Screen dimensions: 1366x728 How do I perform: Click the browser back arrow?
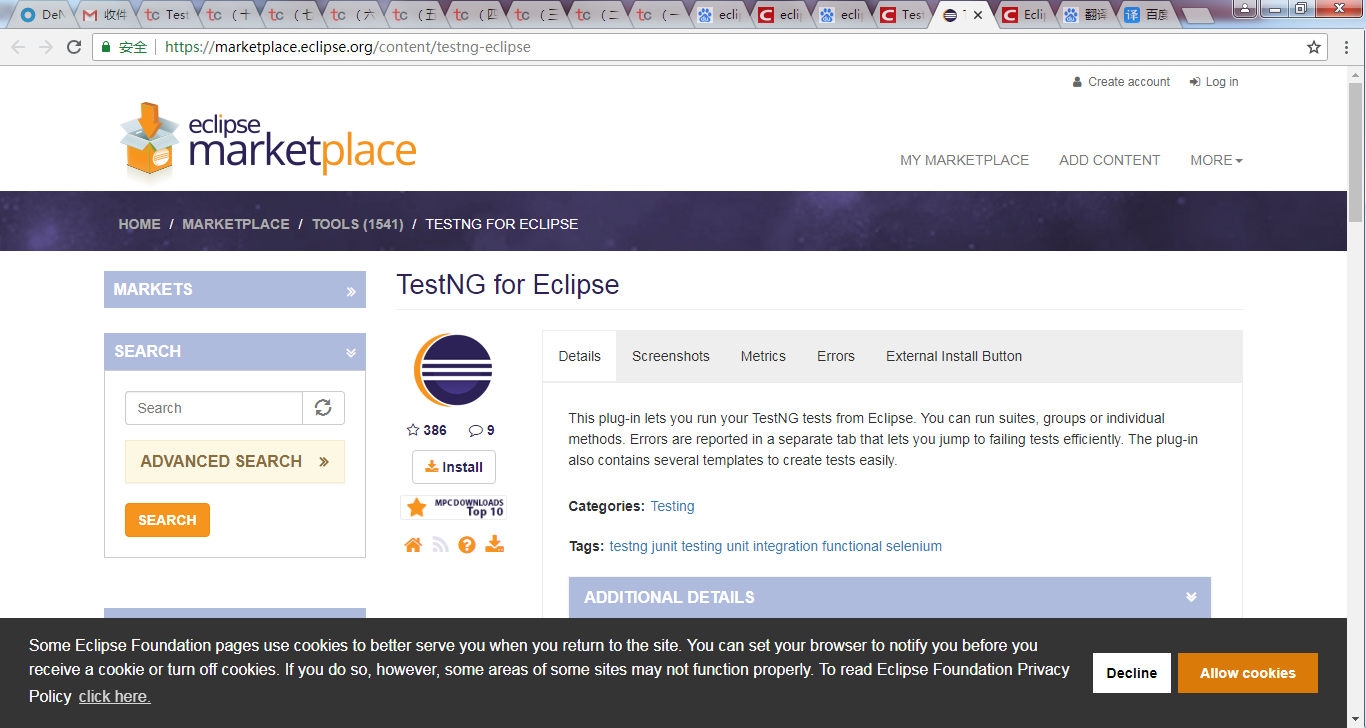tap(18, 47)
